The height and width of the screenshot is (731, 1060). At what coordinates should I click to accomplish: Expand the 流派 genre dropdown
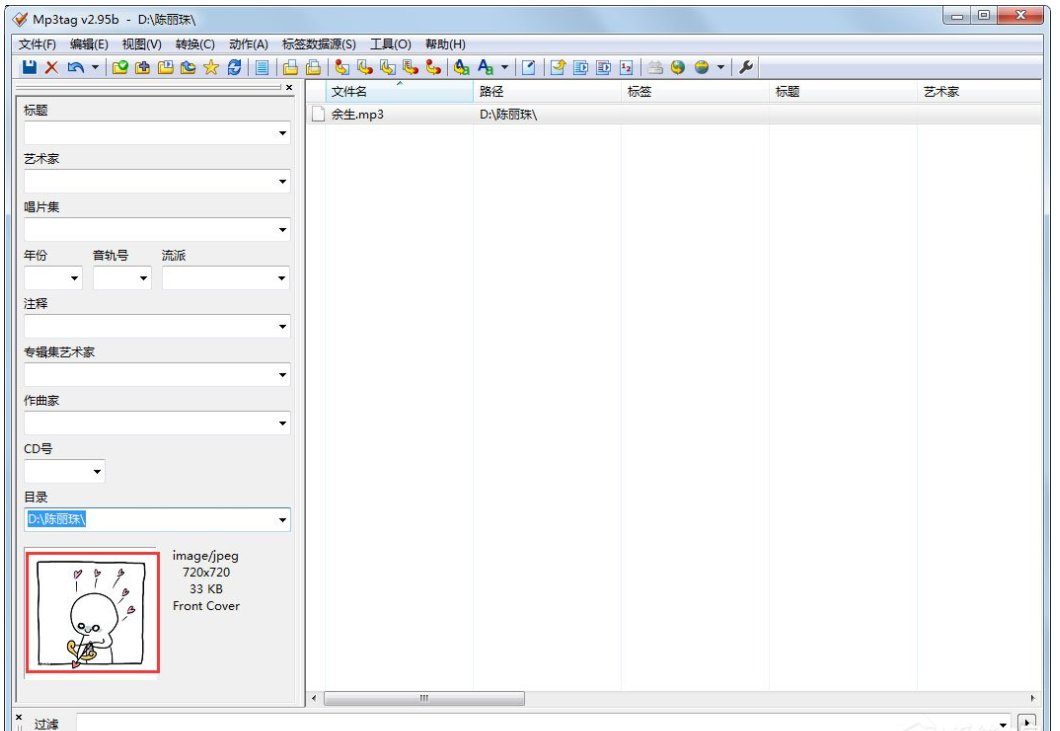(x=282, y=279)
